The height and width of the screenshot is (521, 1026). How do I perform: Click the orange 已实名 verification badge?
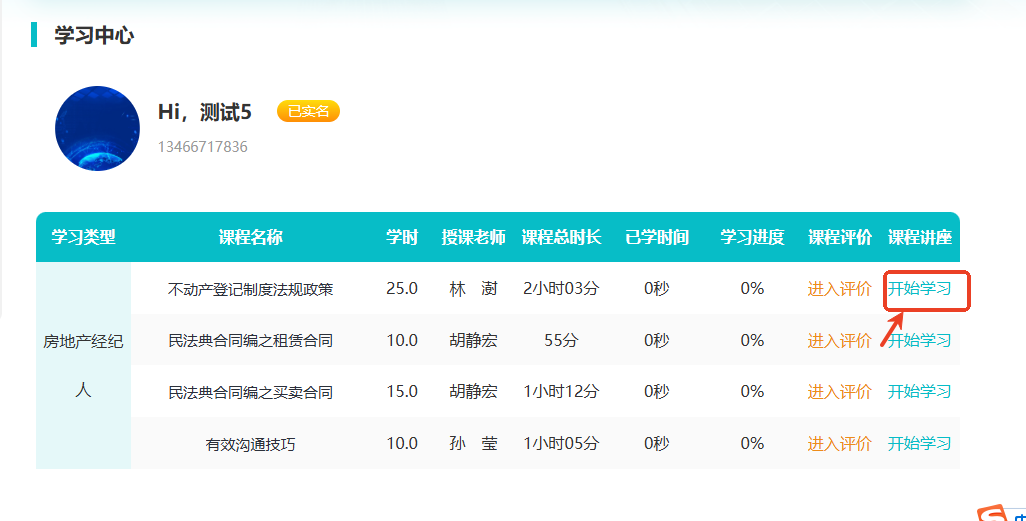point(308,111)
